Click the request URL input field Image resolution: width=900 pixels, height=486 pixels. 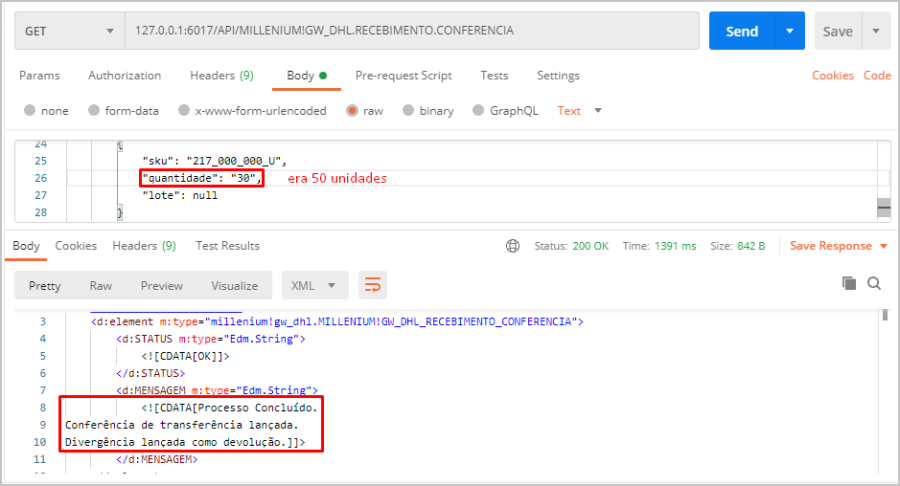pyautogui.click(x=412, y=31)
